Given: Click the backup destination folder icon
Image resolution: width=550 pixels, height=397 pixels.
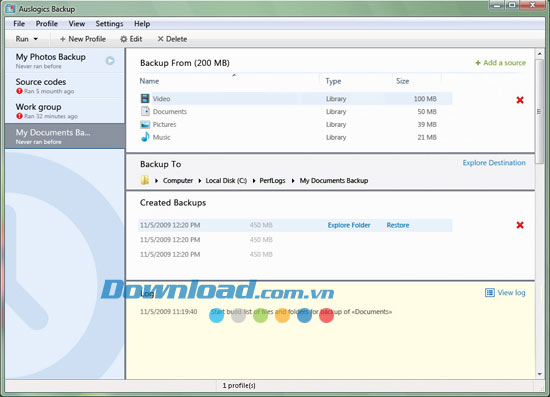Looking at the screenshot, I should point(145,180).
